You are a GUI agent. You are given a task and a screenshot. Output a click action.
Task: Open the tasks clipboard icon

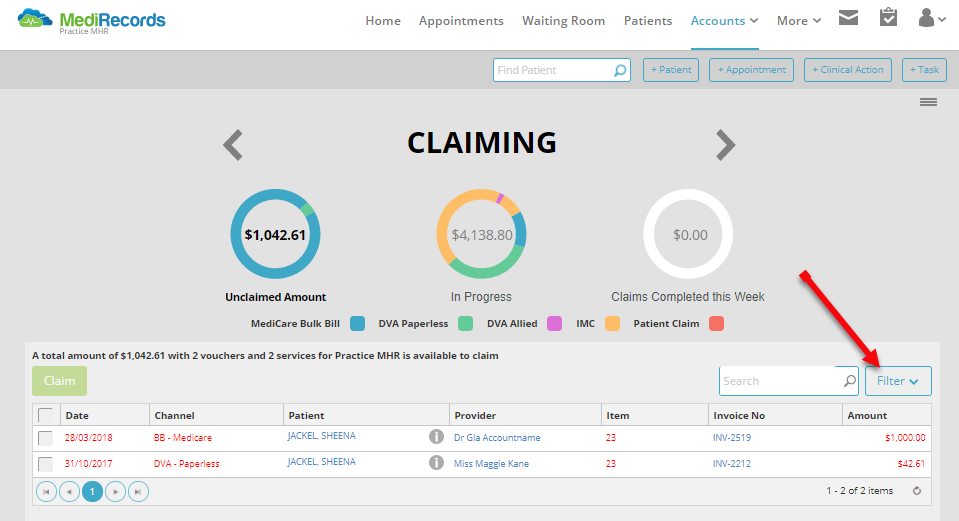[888, 17]
